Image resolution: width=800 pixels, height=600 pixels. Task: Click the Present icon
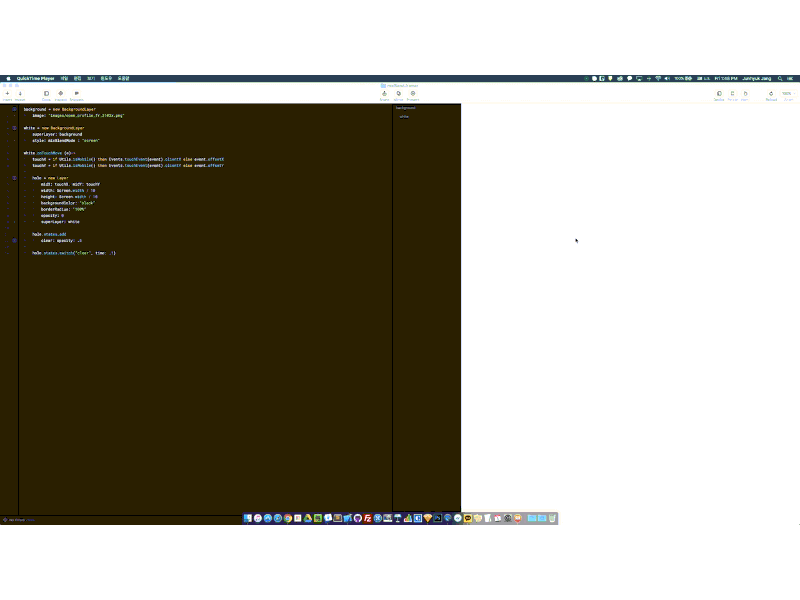coord(413,93)
